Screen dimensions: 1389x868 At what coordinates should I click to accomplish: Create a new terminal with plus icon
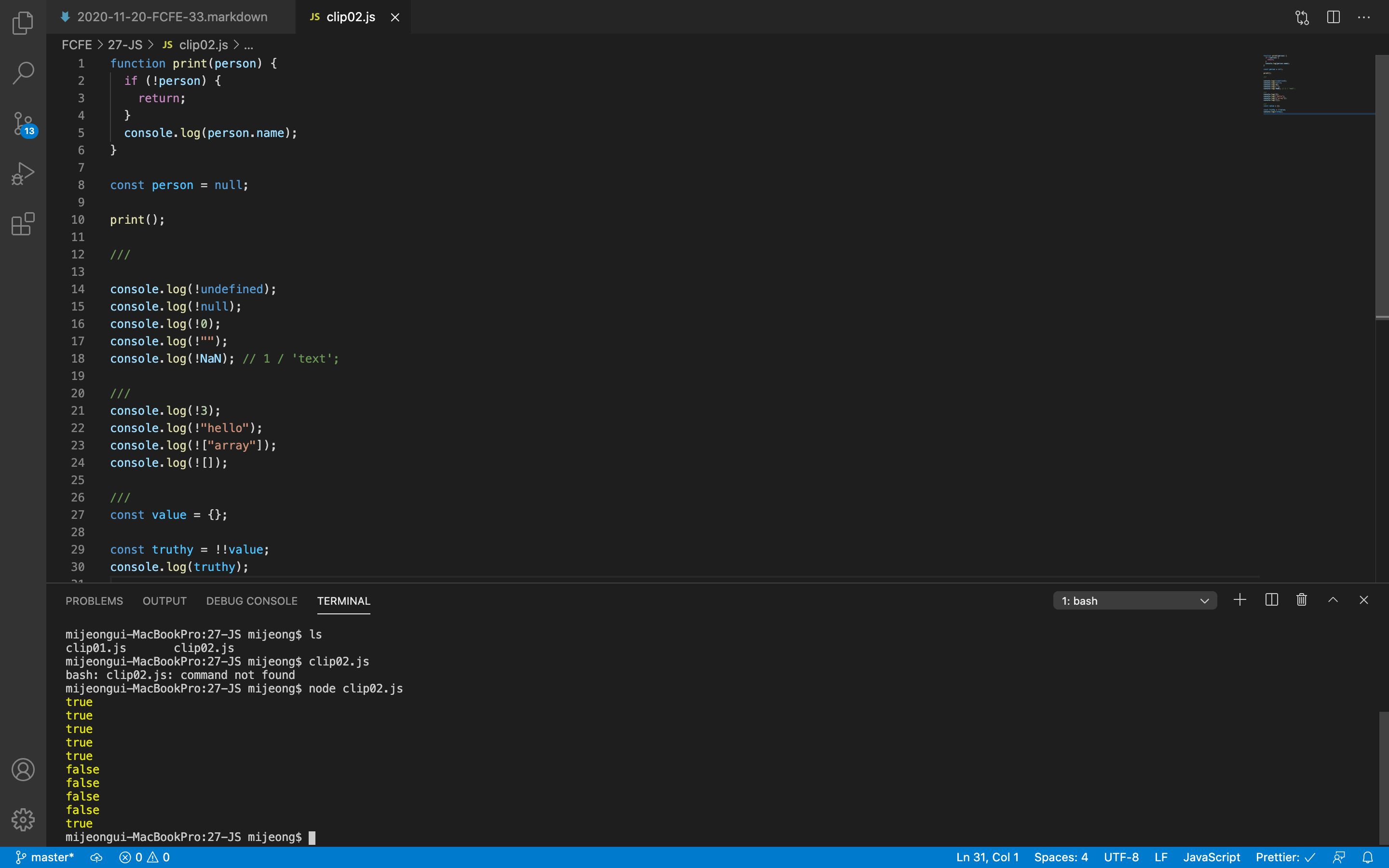coord(1240,600)
